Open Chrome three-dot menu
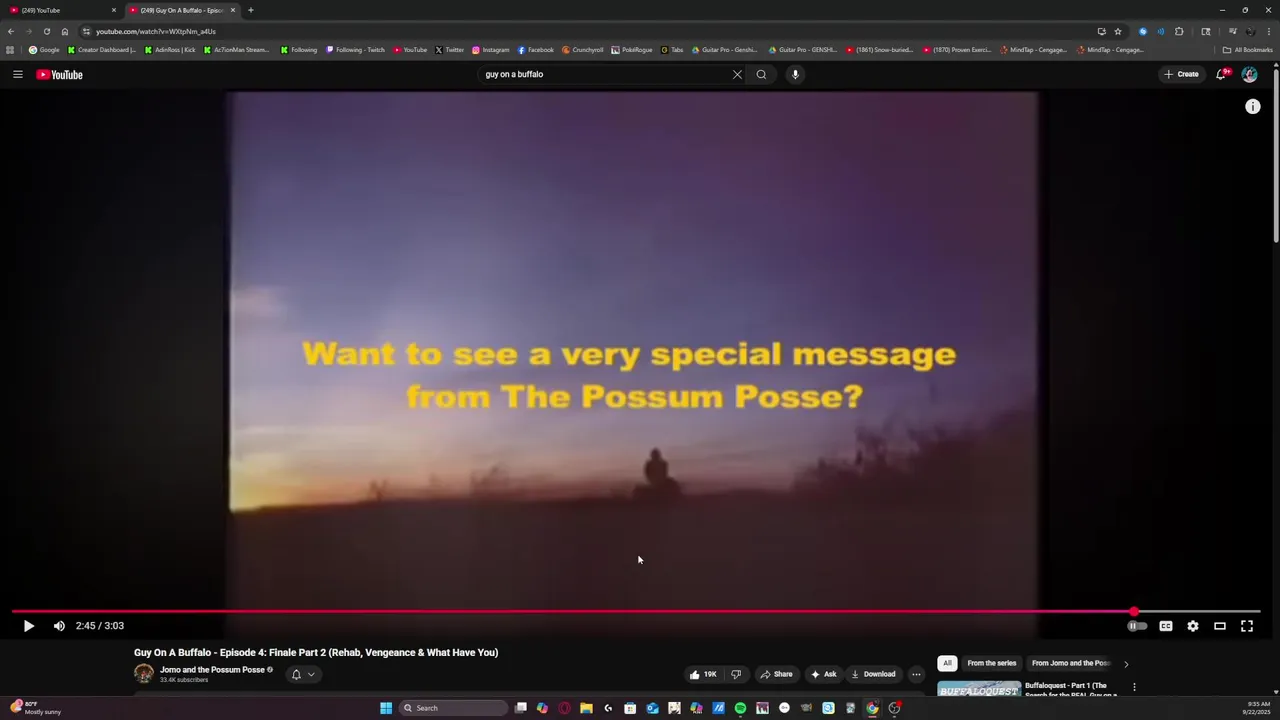Image resolution: width=1280 pixels, height=720 pixels. (1269, 31)
